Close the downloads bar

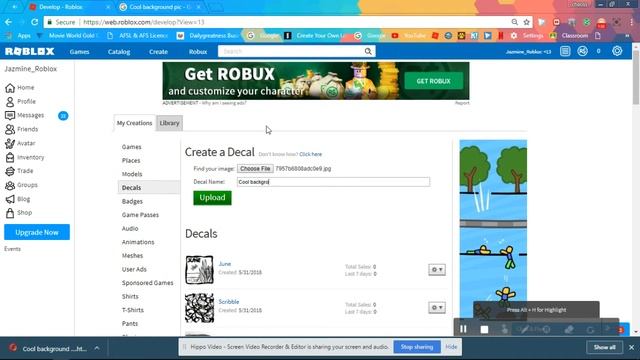[631, 347]
